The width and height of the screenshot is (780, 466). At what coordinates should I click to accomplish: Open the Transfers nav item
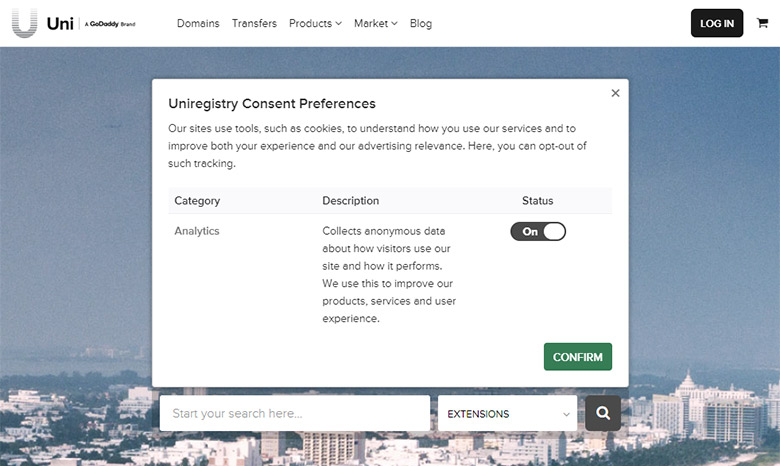coord(254,23)
